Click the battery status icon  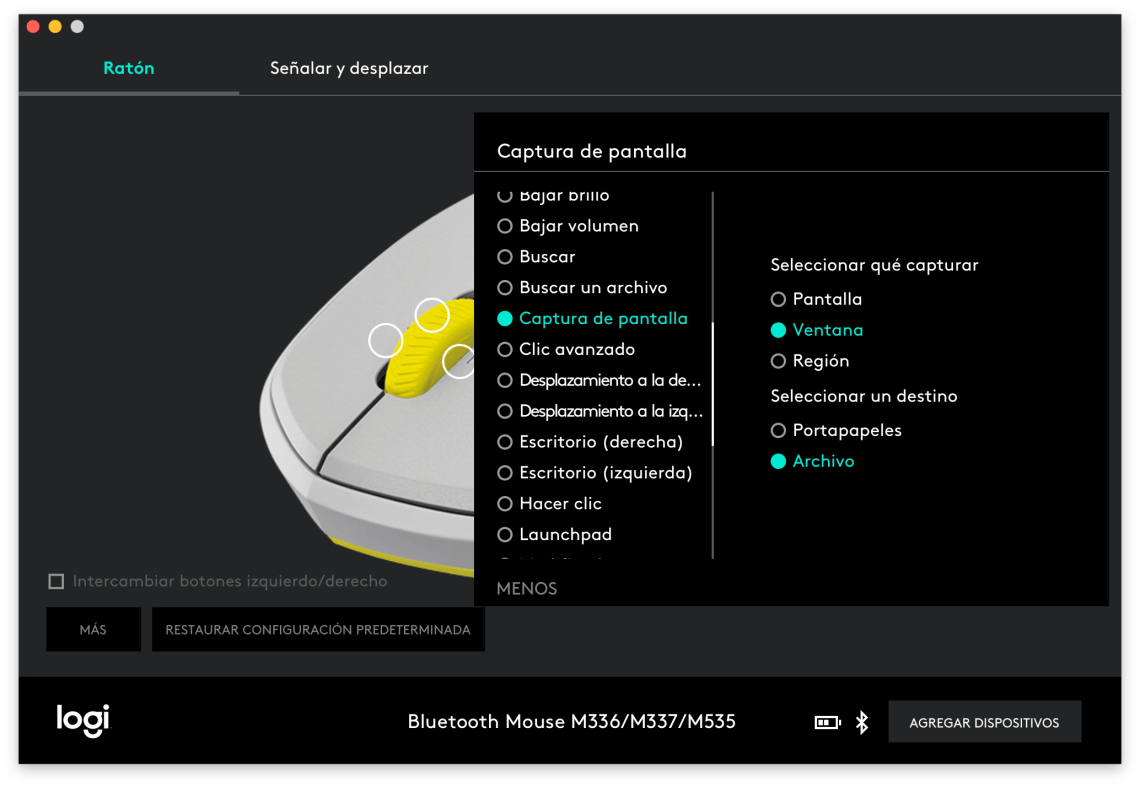(x=826, y=721)
